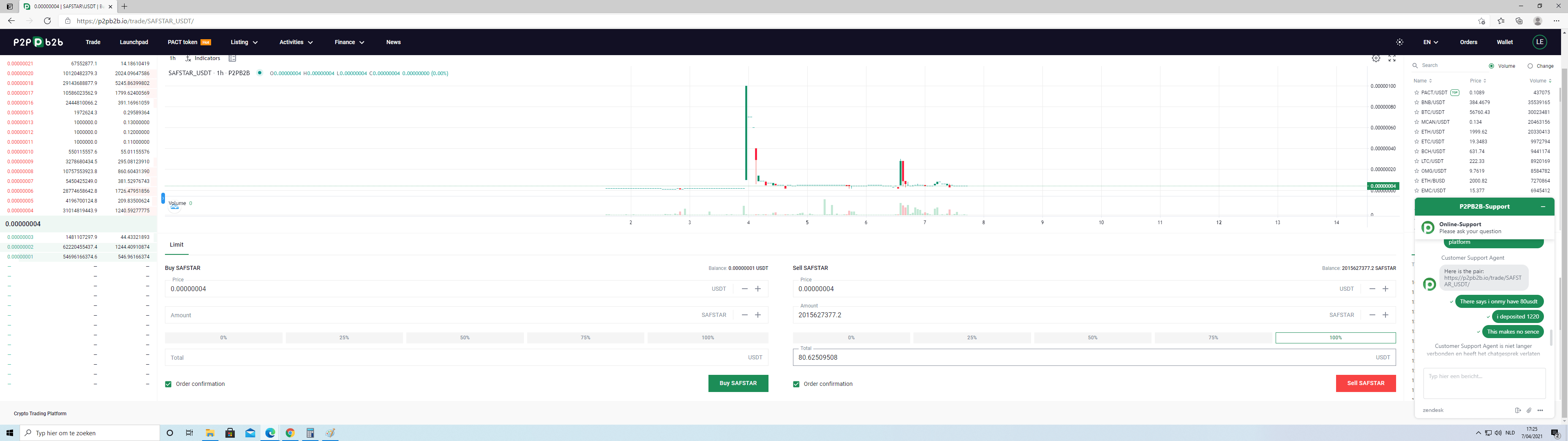Click the Sell SAFSTAR button
This screenshot has width=1568, height=441.
(1365, 384)
